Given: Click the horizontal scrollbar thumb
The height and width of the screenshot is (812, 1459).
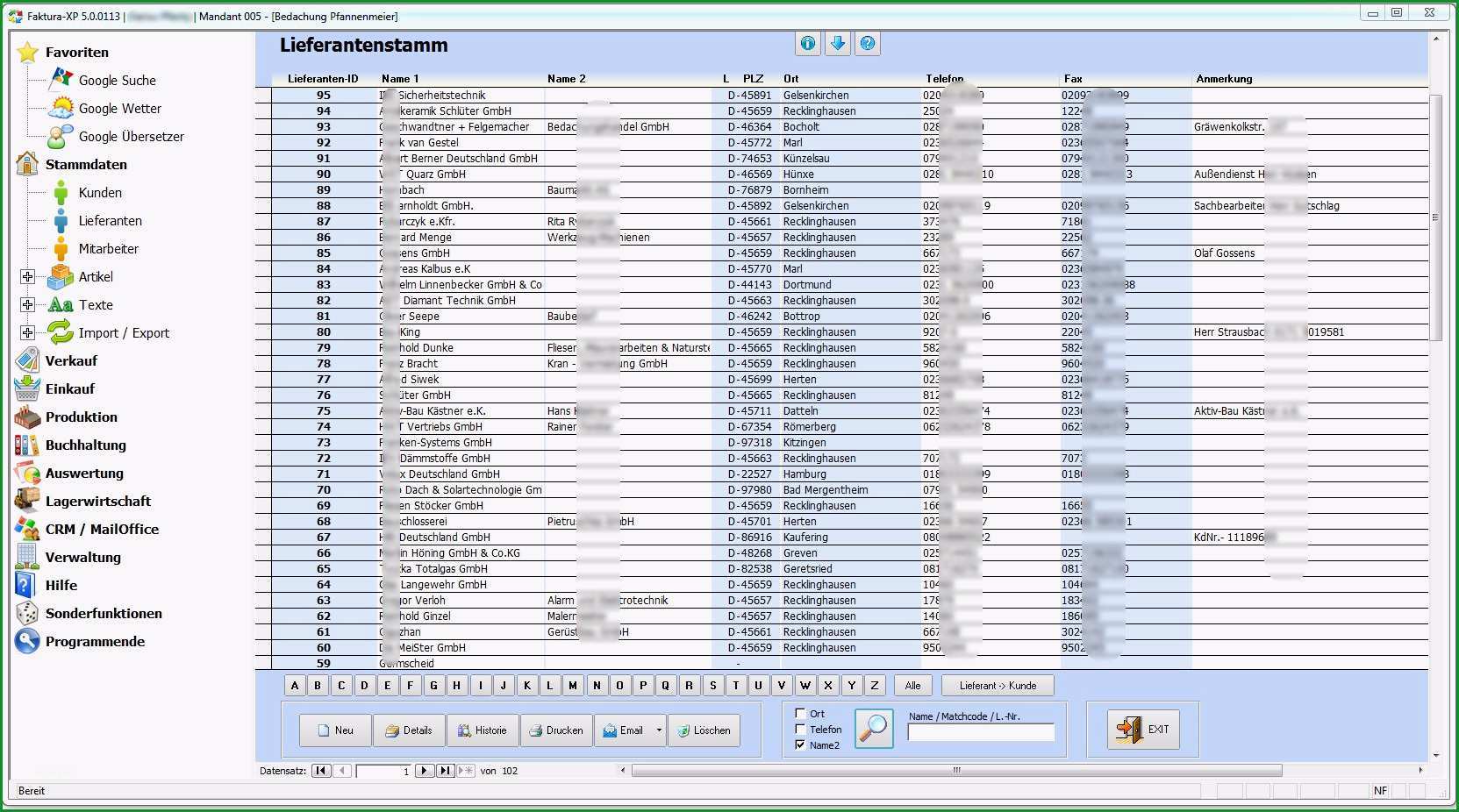Looking at the screenshot, I should point(956,770).
